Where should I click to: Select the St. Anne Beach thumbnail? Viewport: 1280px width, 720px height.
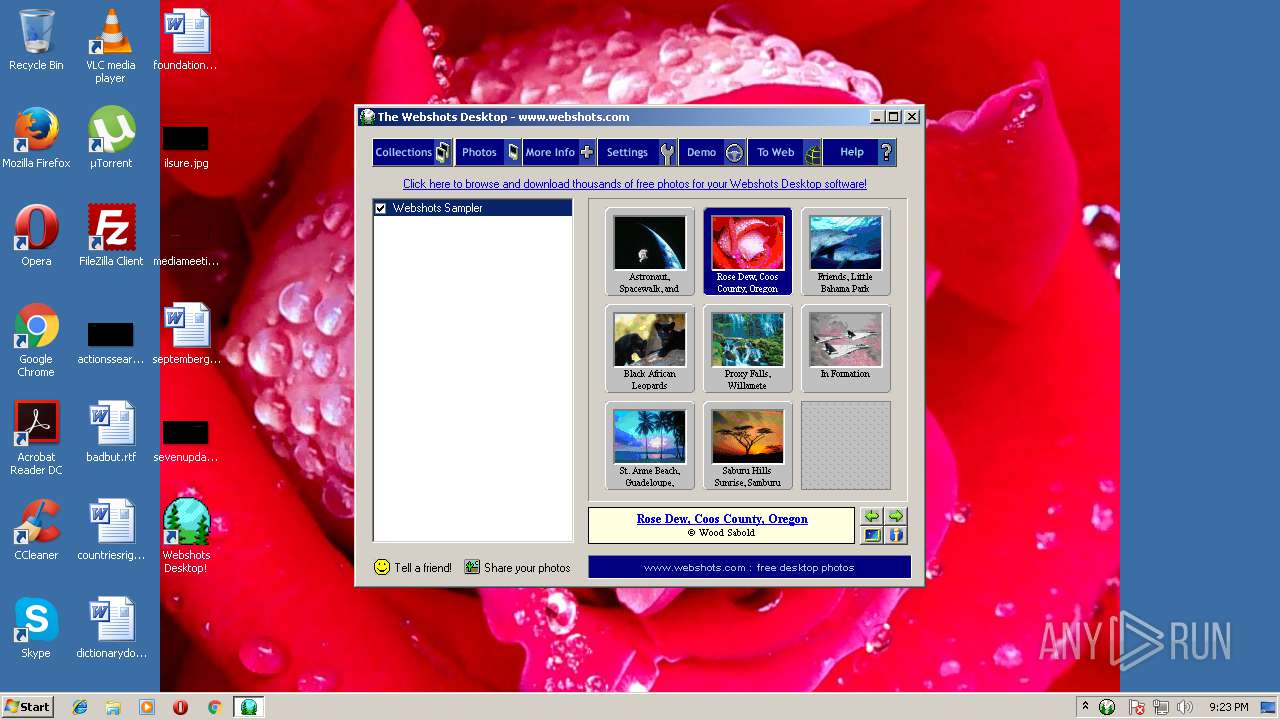click(x=649, y=445)
